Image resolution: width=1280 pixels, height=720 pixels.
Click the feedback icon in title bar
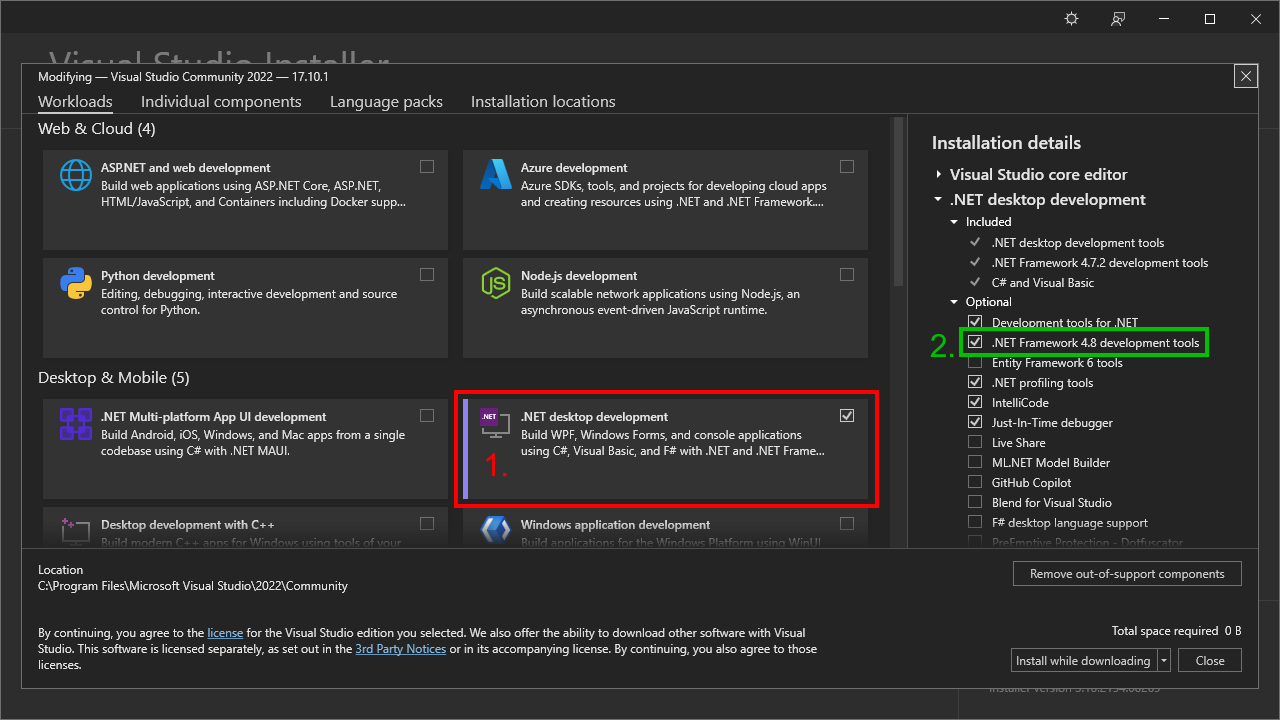tap(1118, 19)
